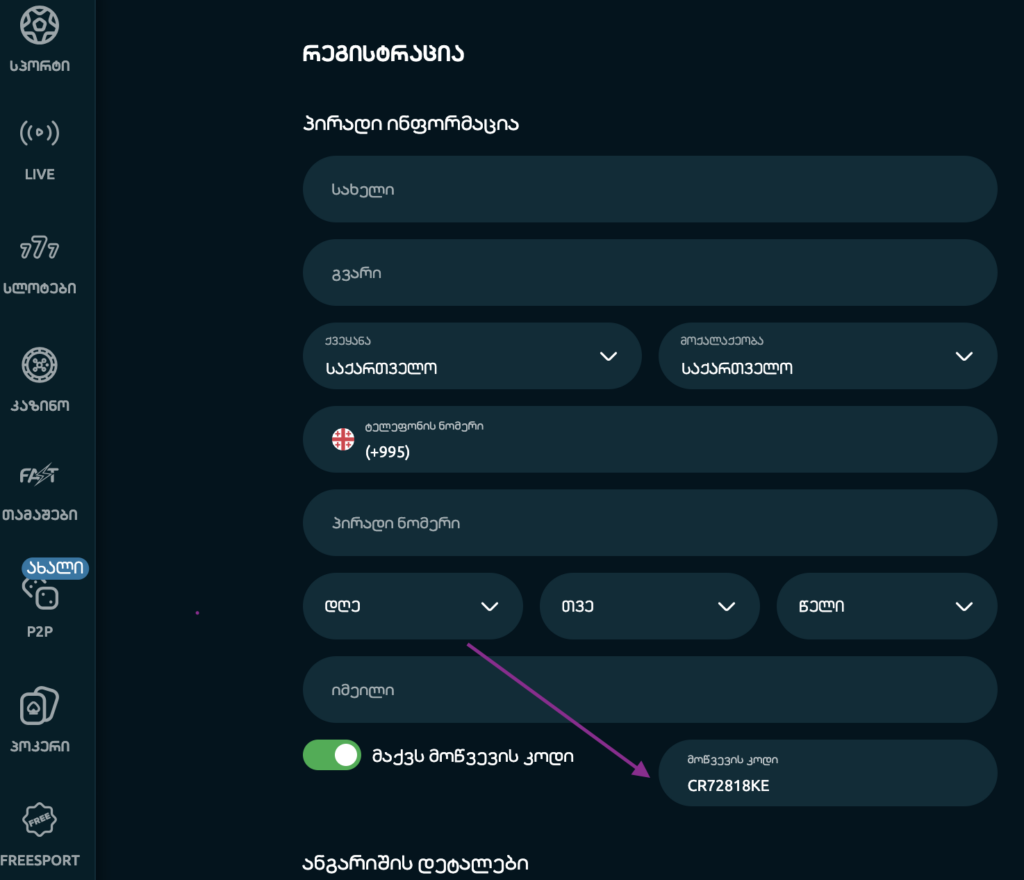
Task: Click the LIVE broadcast icon
Action: (39, 133)
